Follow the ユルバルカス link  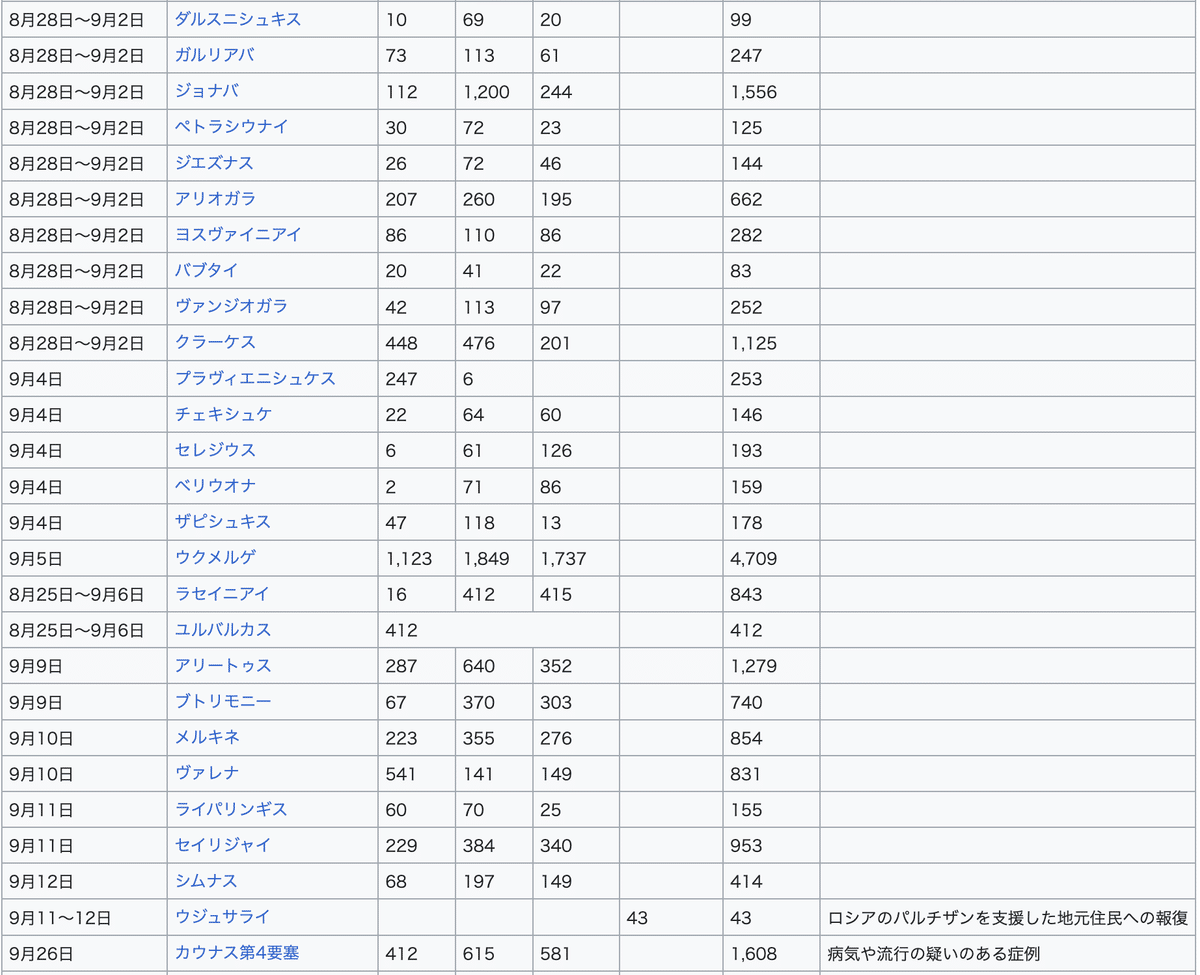click(222, 630)
